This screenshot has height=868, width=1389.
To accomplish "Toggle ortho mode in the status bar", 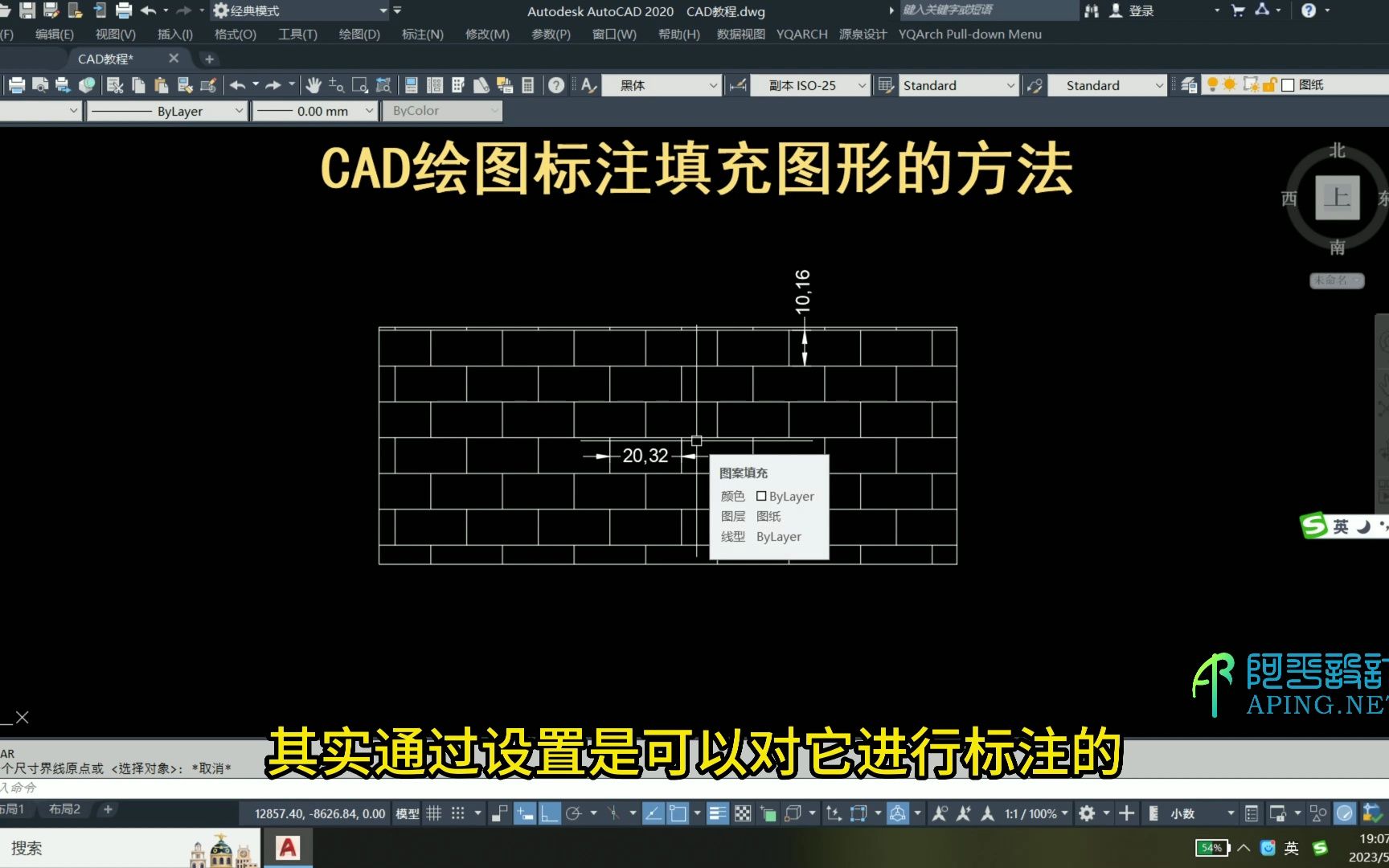I will coord(550,813).
